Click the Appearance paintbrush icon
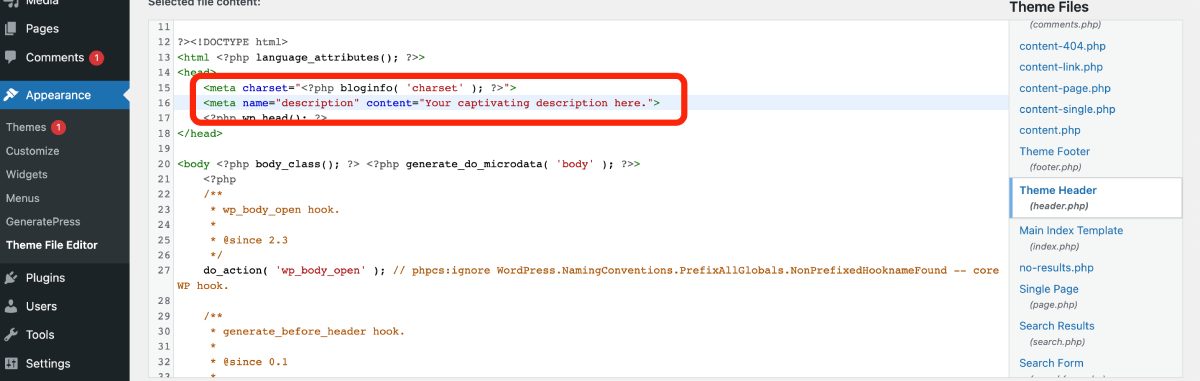Image resolution: width=1200 pixels, height=381 pixels. coord(11,95)
